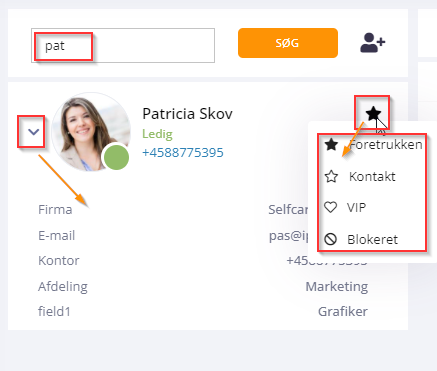Click the Ledig status text
The height and width of the screenshot is (371, 437).
point(157,134)
